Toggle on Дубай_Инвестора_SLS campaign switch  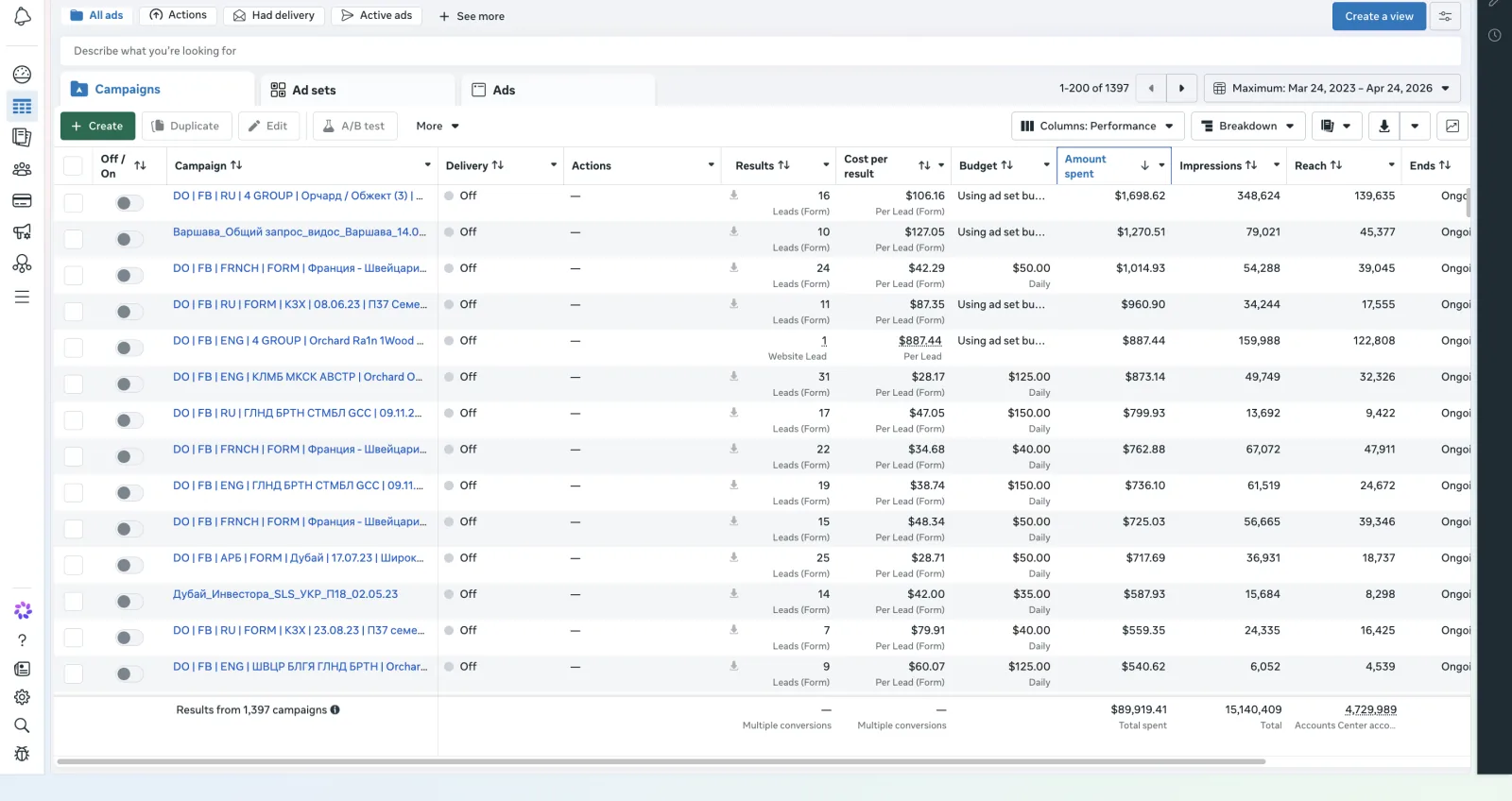(129, 602)
